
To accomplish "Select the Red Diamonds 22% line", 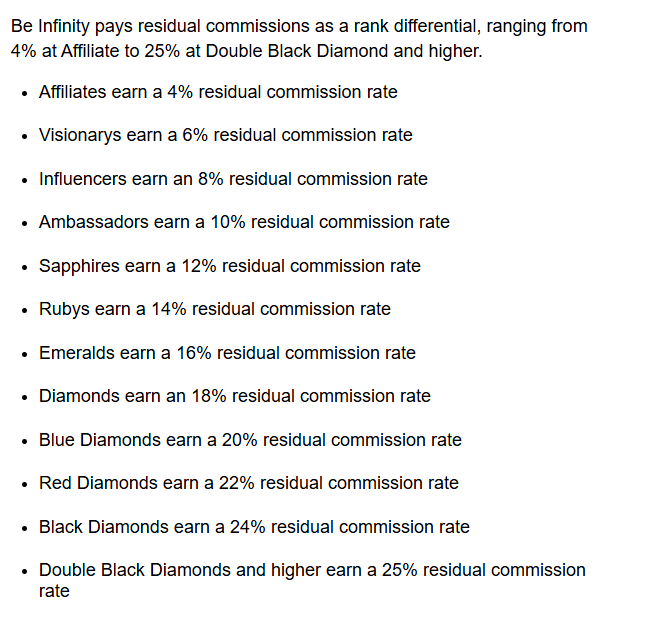I will [248, 483].
